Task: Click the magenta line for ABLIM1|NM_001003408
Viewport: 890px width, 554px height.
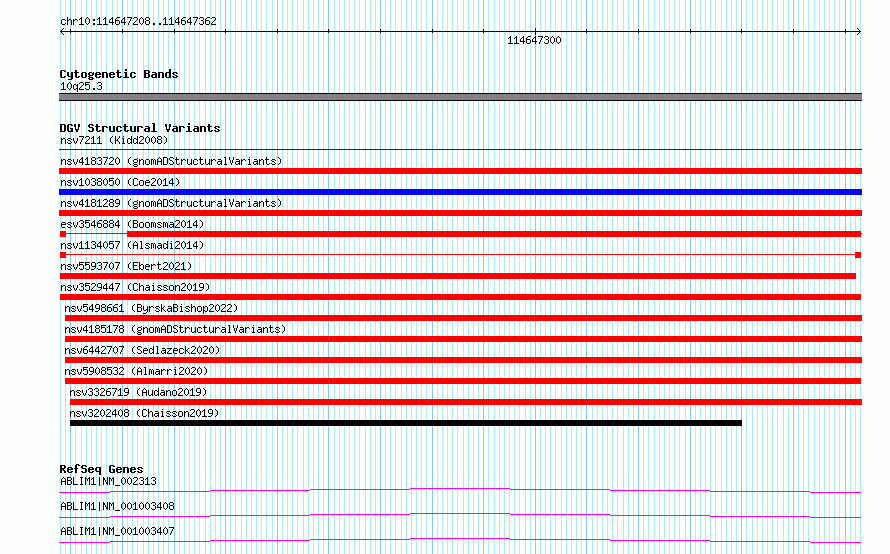Action: tap(460, 515)
